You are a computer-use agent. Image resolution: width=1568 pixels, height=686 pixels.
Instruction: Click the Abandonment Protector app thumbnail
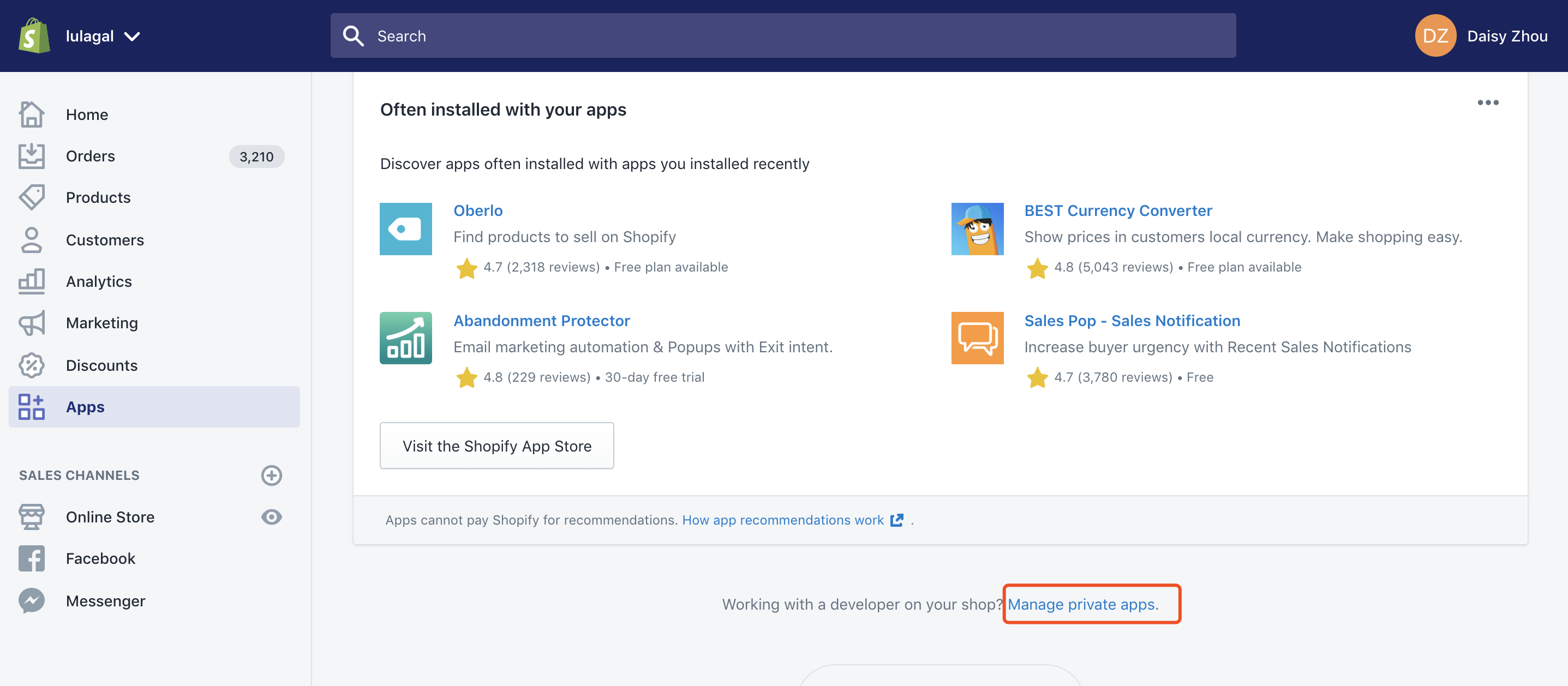(x=406, y=338)
